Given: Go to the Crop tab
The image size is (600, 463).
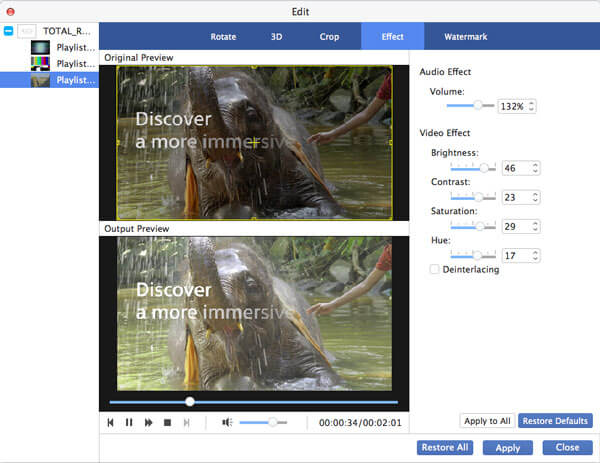Looking at the screenshot, I should [329, 37].
